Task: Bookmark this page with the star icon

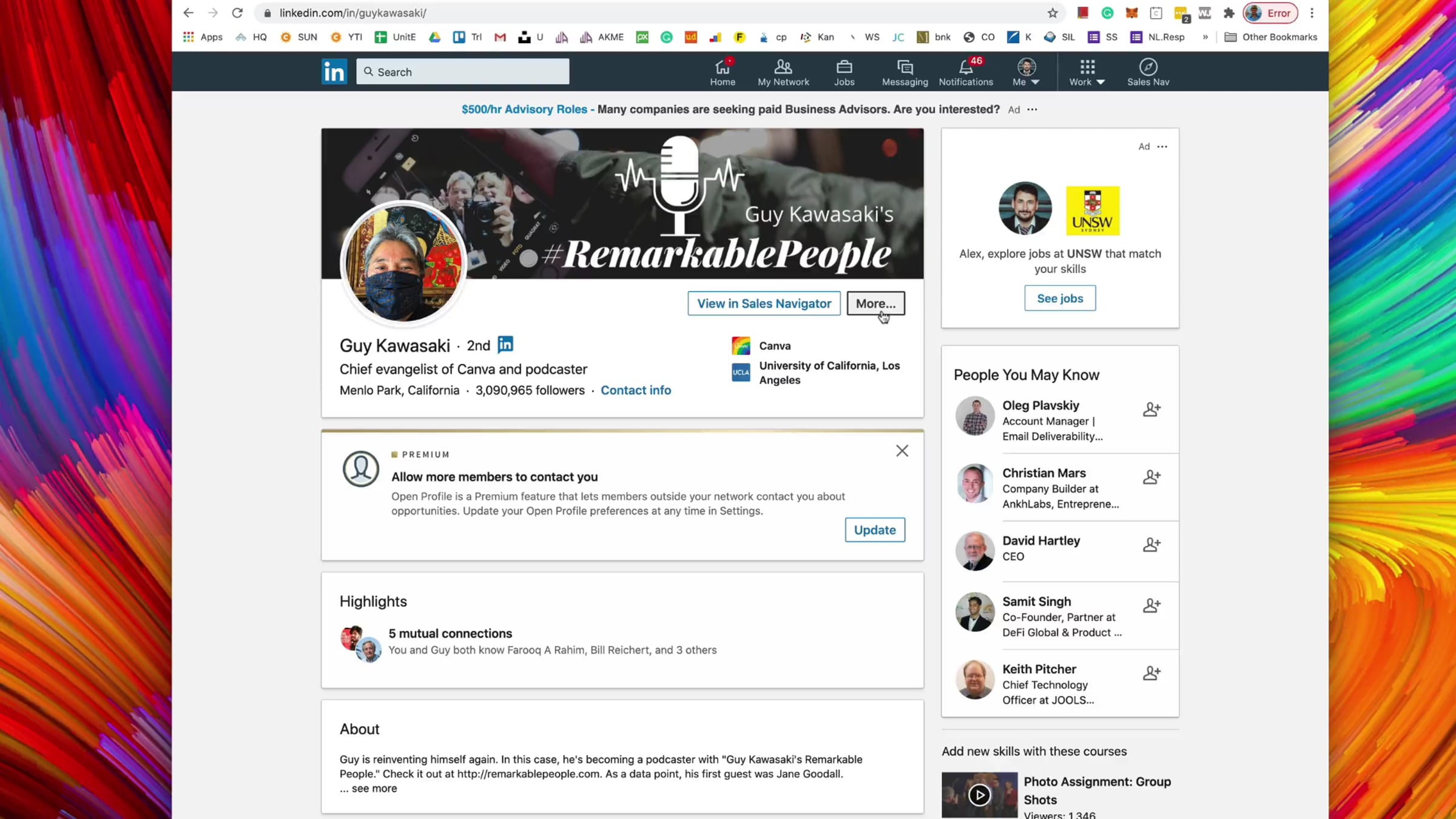Action: pyautogui.click(x=1053, y=13)
